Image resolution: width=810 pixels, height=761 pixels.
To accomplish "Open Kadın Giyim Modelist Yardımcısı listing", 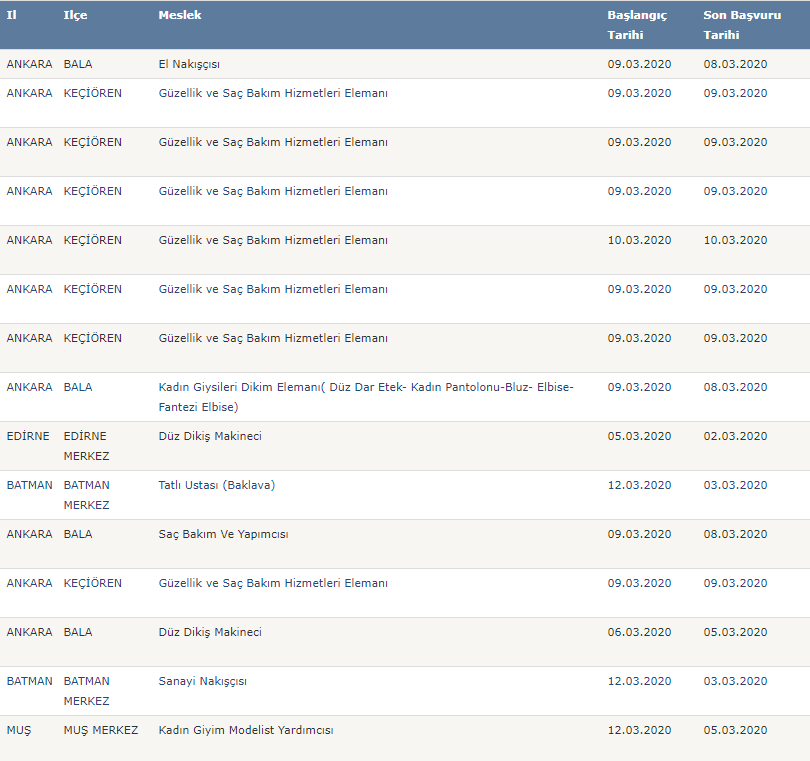I will [x=245, y=730].
